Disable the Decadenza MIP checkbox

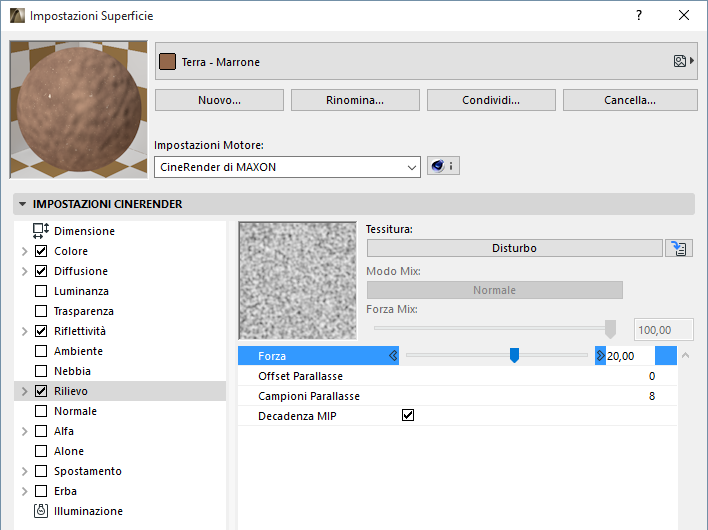(407, 415)
